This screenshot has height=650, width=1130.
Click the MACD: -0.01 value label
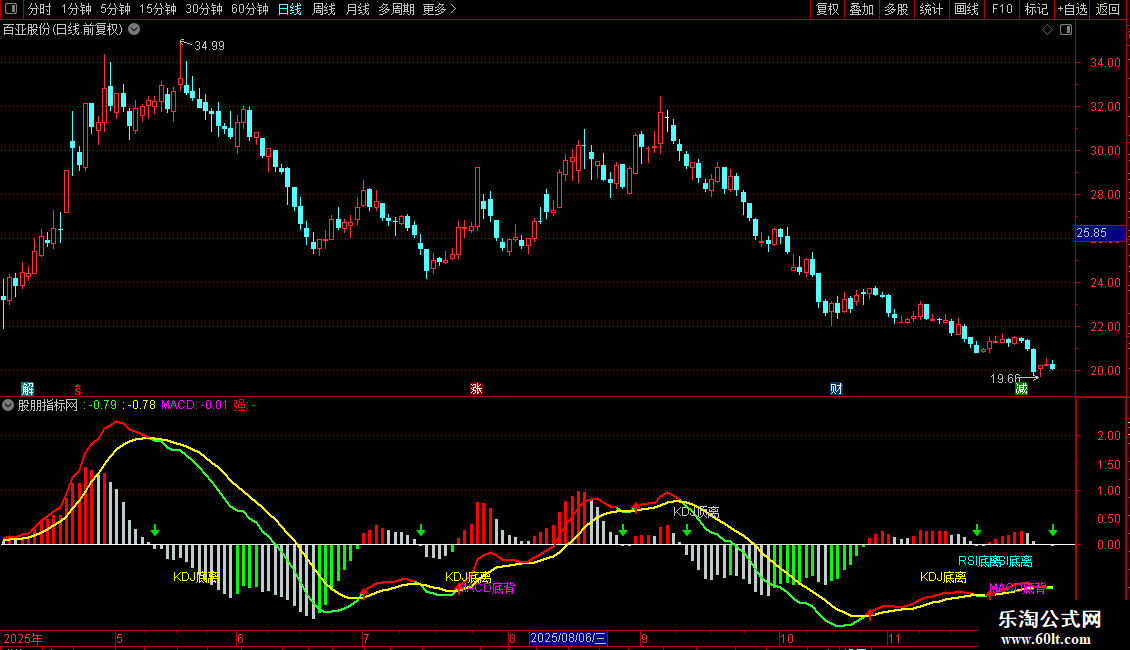click(194, 405)
